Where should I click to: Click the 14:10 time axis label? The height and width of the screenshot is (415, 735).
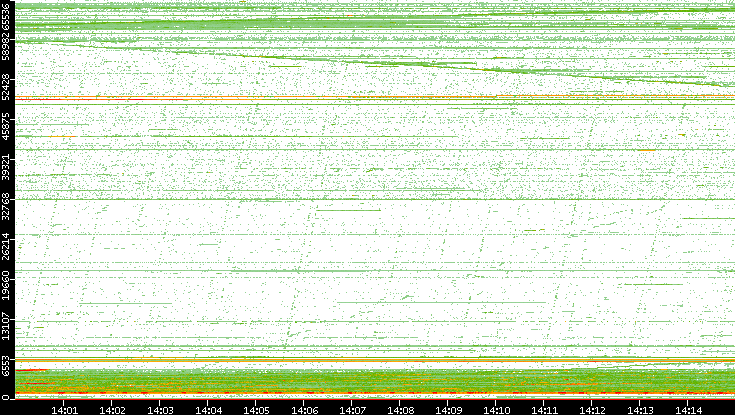point(496,410)
